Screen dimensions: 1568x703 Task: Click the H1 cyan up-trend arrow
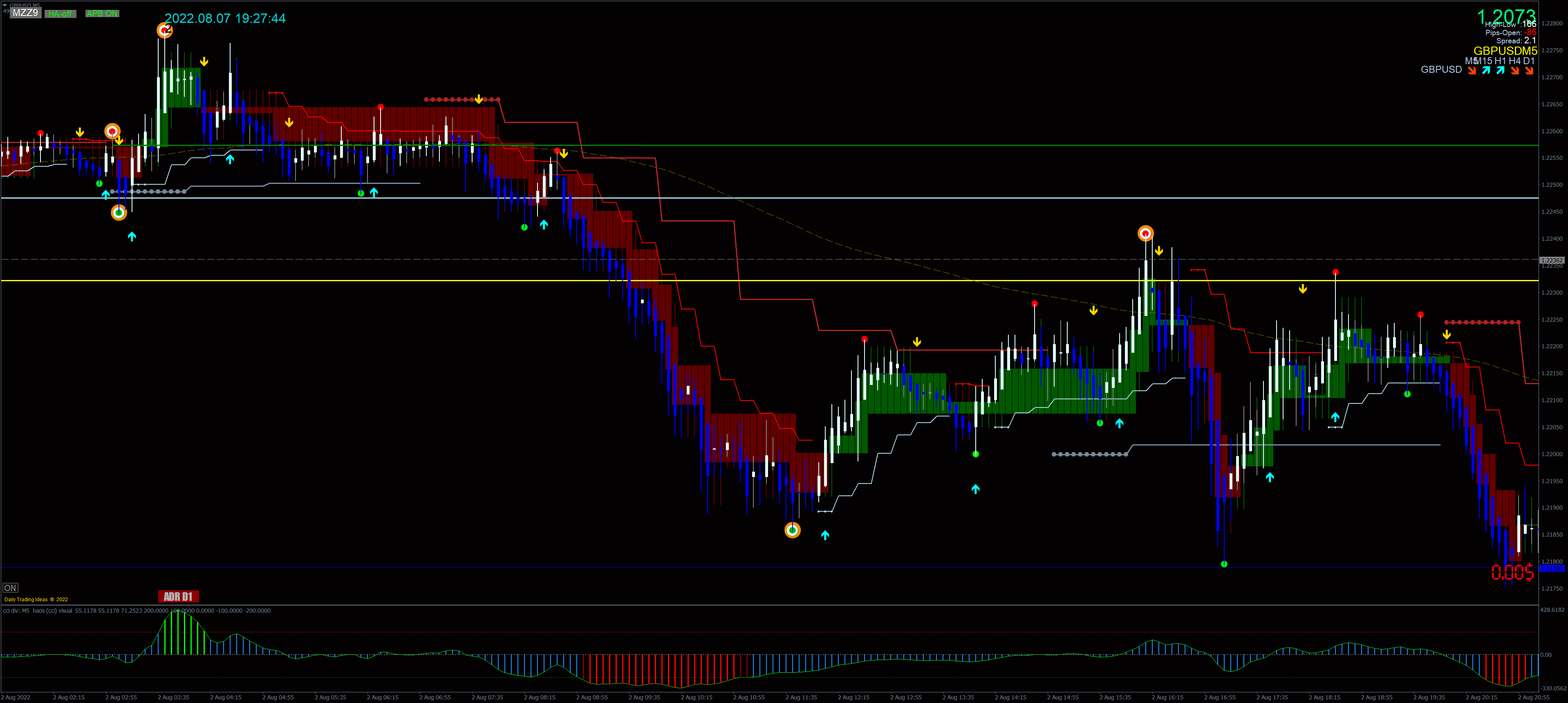coord(1500,71)
